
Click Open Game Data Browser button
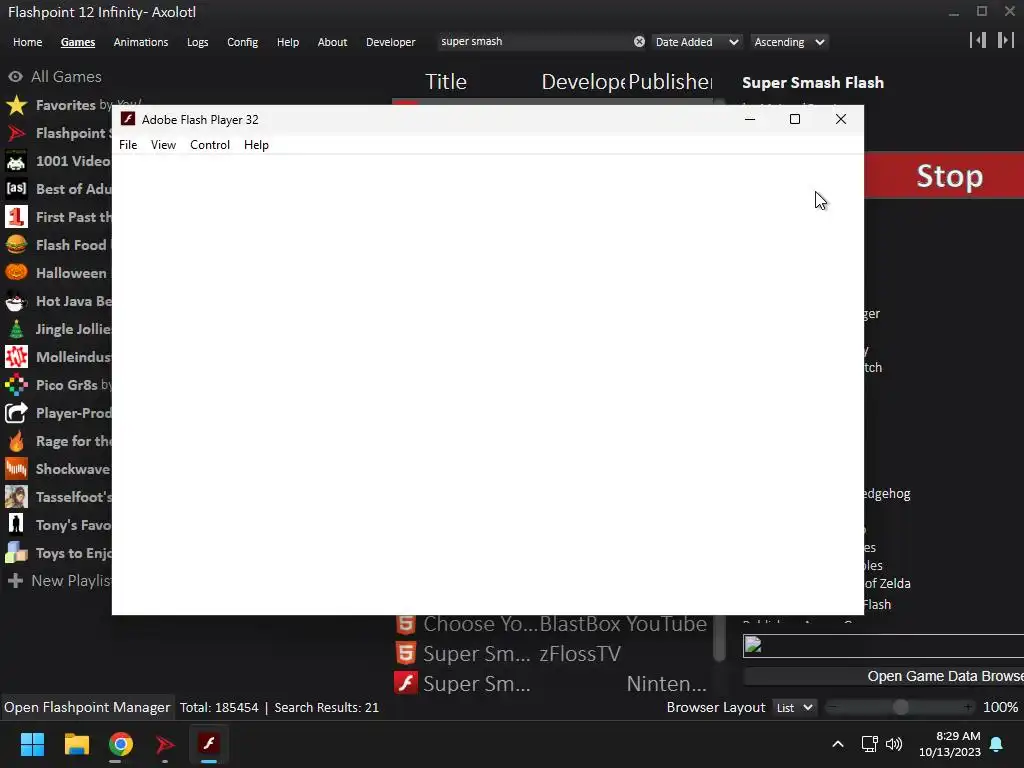pos(884,677)
